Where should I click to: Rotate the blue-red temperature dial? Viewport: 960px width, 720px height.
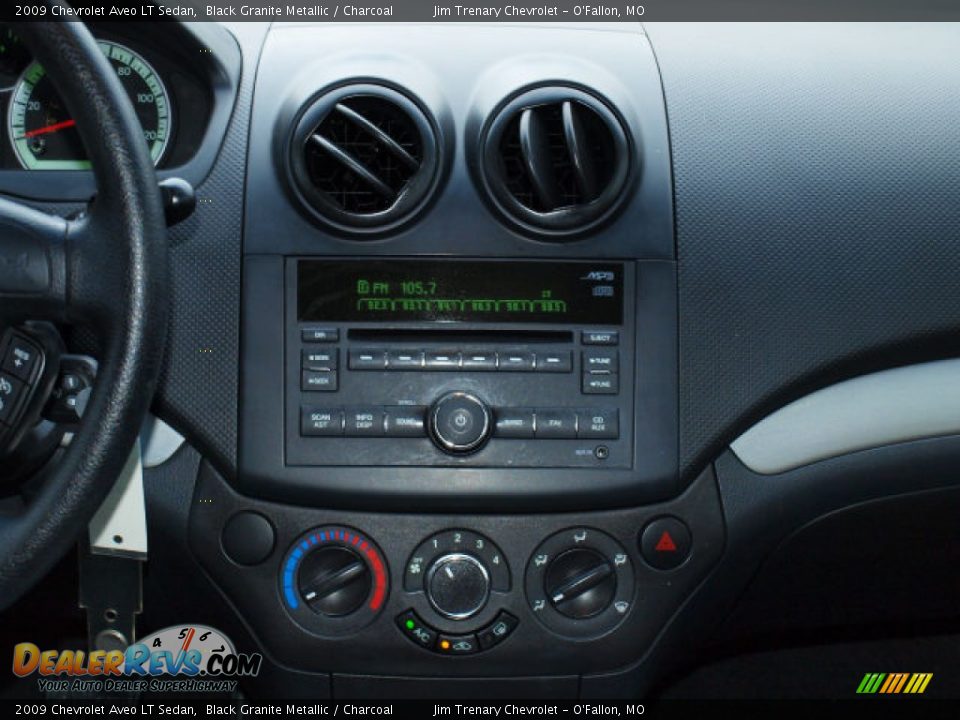332,580
